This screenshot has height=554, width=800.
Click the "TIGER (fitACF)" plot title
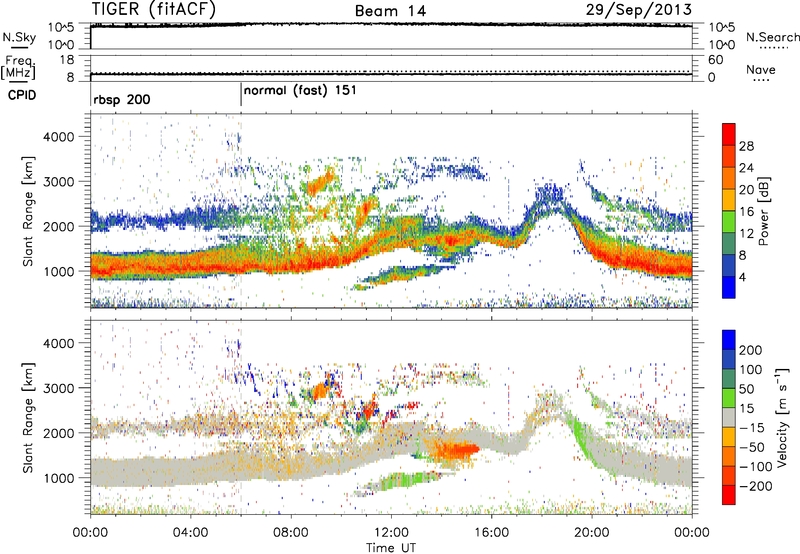154,9
